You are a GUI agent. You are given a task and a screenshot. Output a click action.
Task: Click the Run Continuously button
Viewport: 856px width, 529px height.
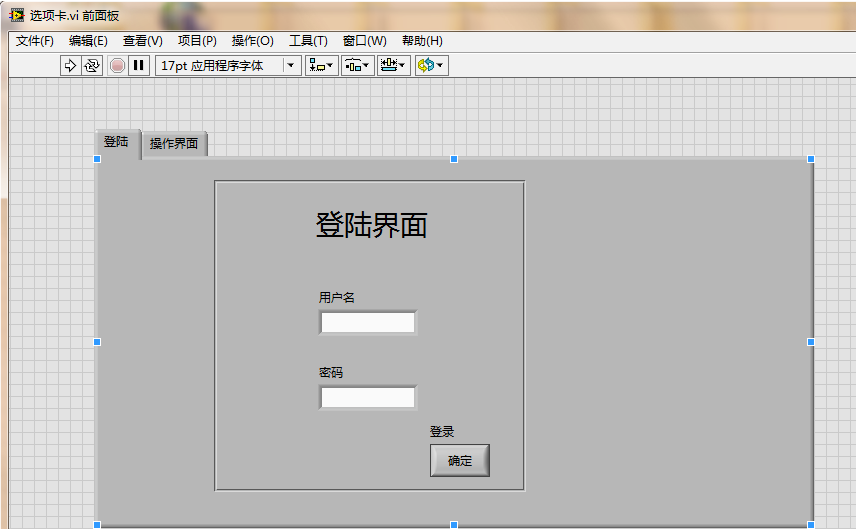(x=92, y=66)
